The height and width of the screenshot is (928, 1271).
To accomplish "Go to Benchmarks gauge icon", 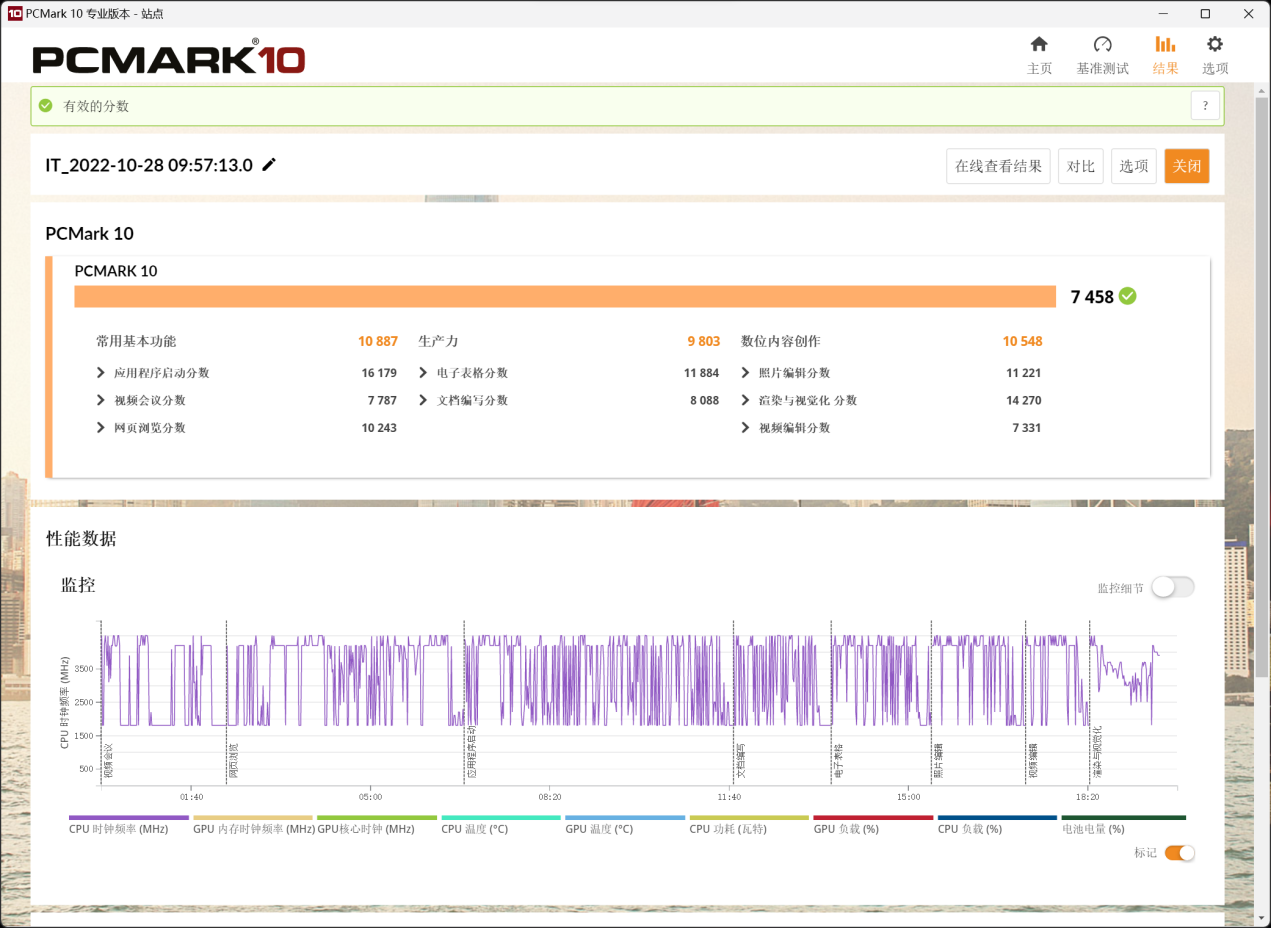I will tap(1102, 45).
